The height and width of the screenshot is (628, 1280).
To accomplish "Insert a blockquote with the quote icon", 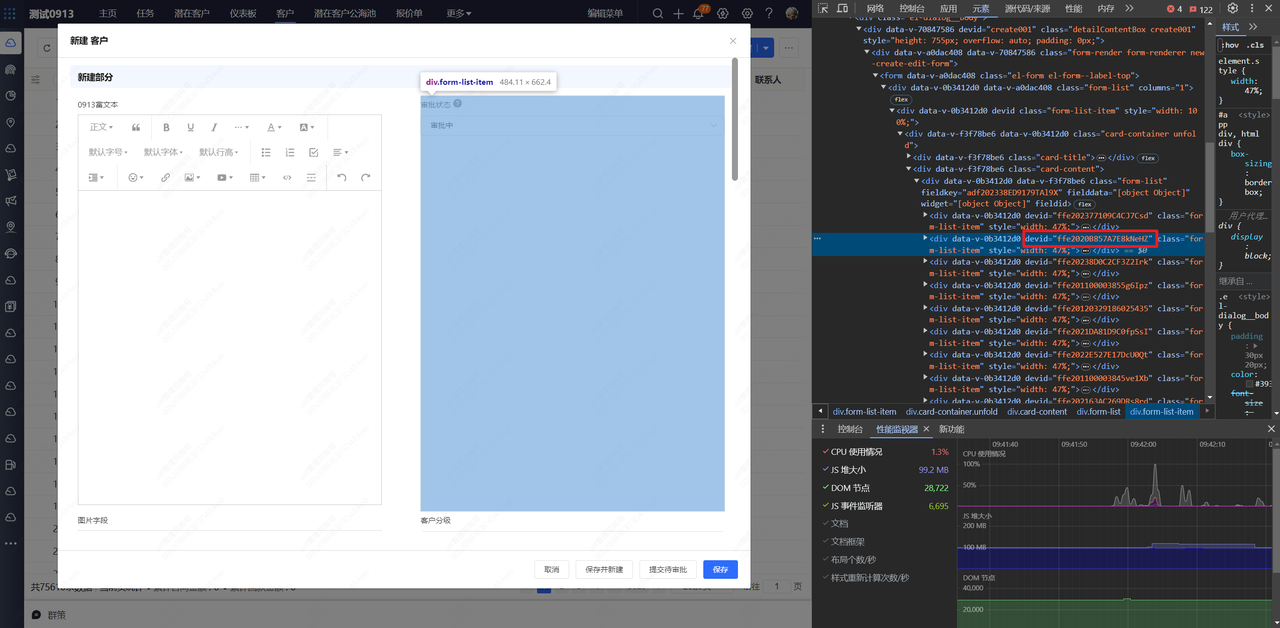I will point(136,127).
